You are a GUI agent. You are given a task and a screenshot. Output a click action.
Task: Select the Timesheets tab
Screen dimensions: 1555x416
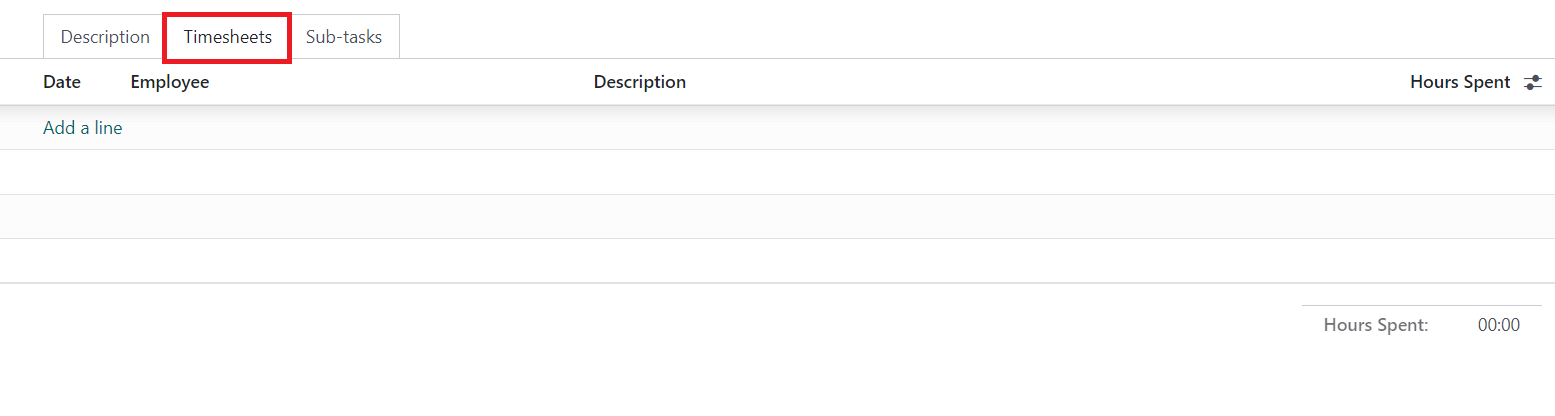pos(228,37)
